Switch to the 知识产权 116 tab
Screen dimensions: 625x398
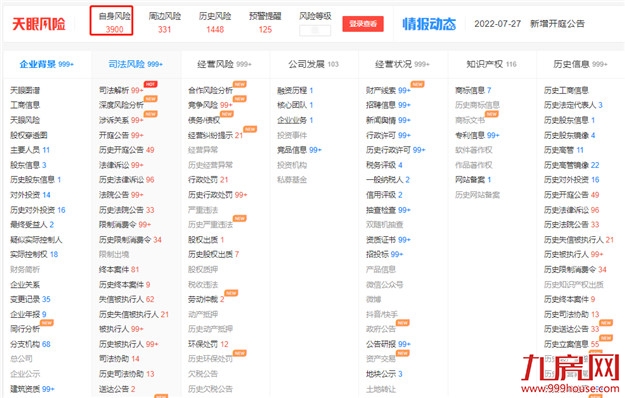(491, 64)
